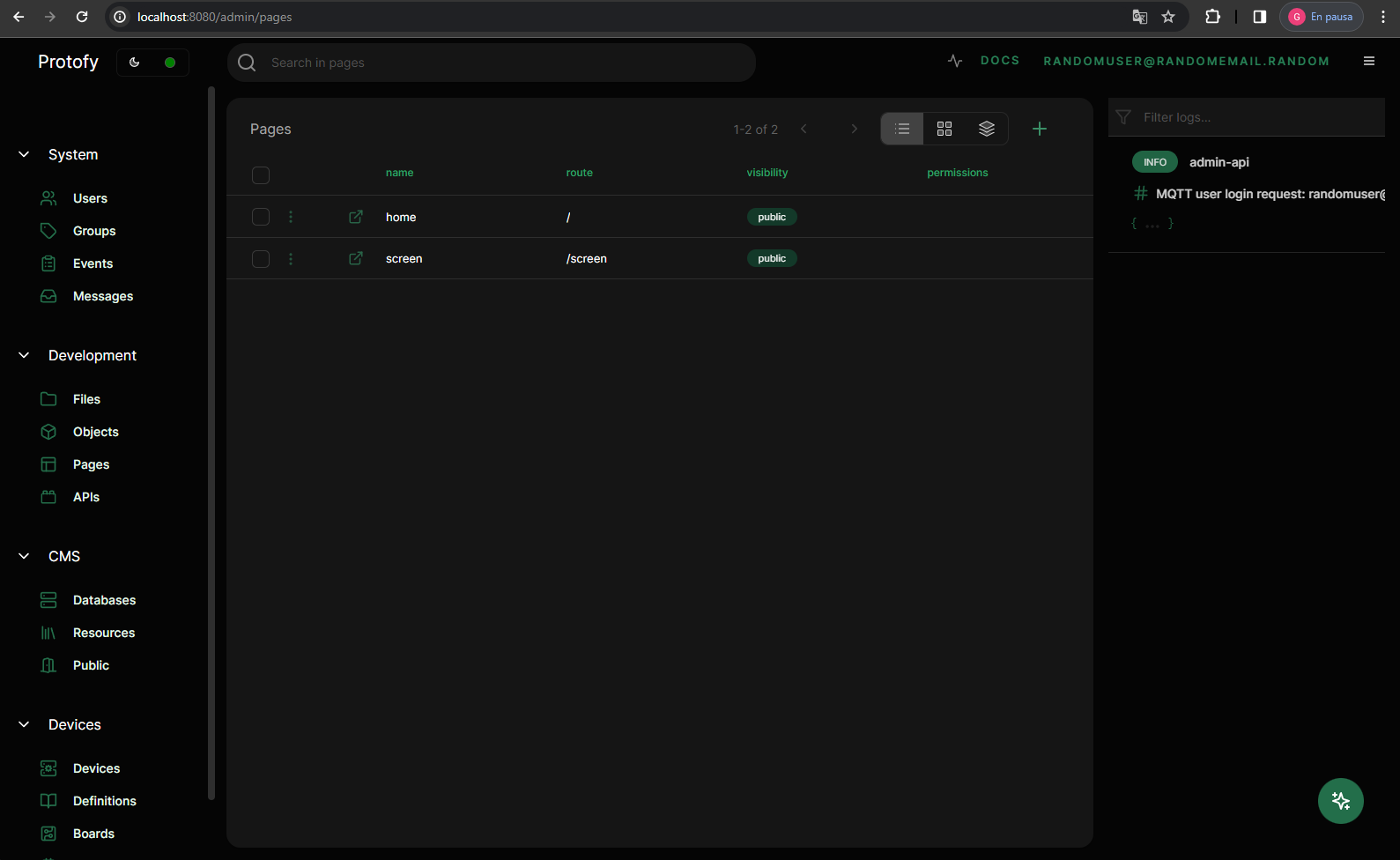
Task: Open Objects in the sidebar
Action: 95,432
